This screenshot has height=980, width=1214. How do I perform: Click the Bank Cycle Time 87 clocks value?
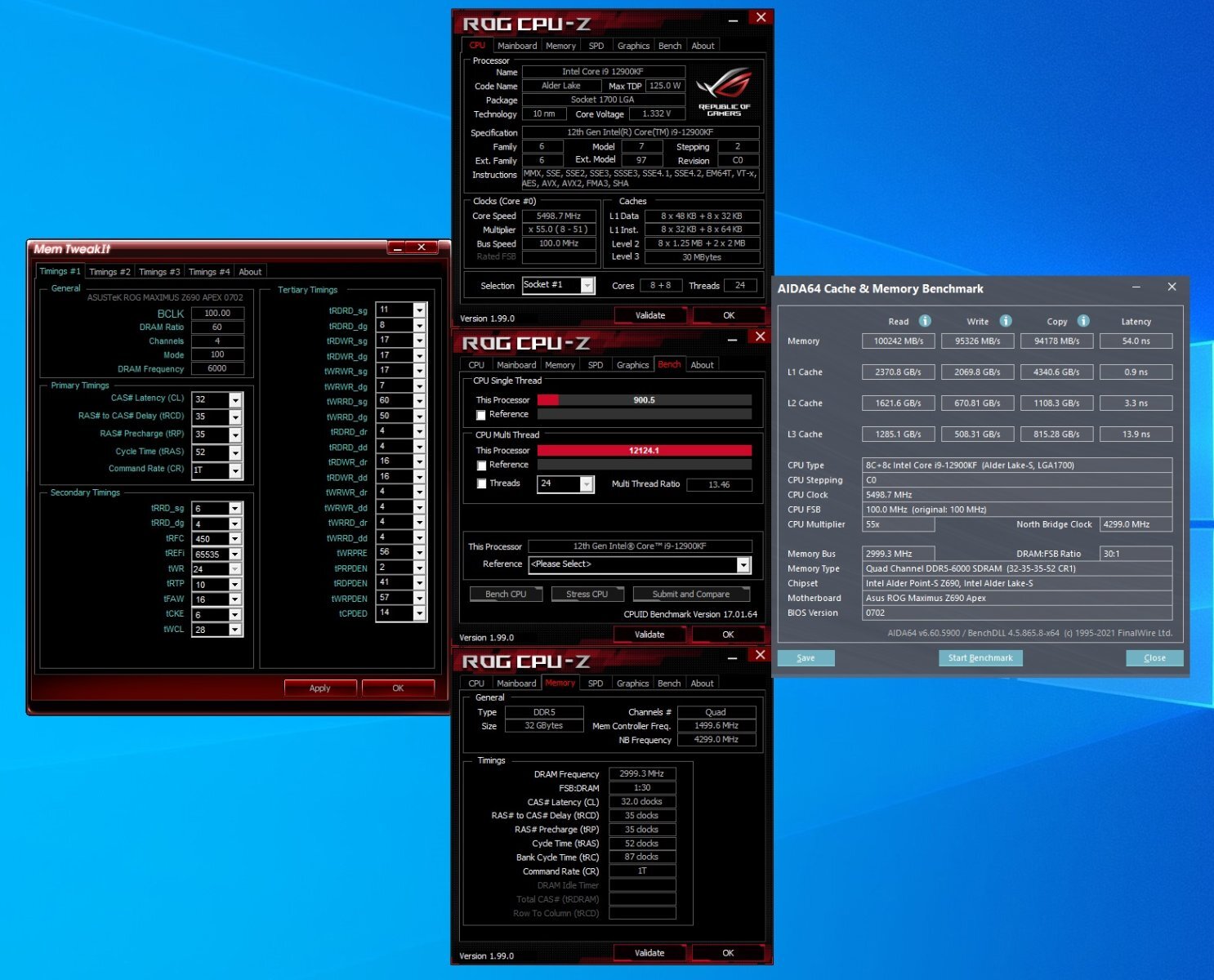(642, 857)
